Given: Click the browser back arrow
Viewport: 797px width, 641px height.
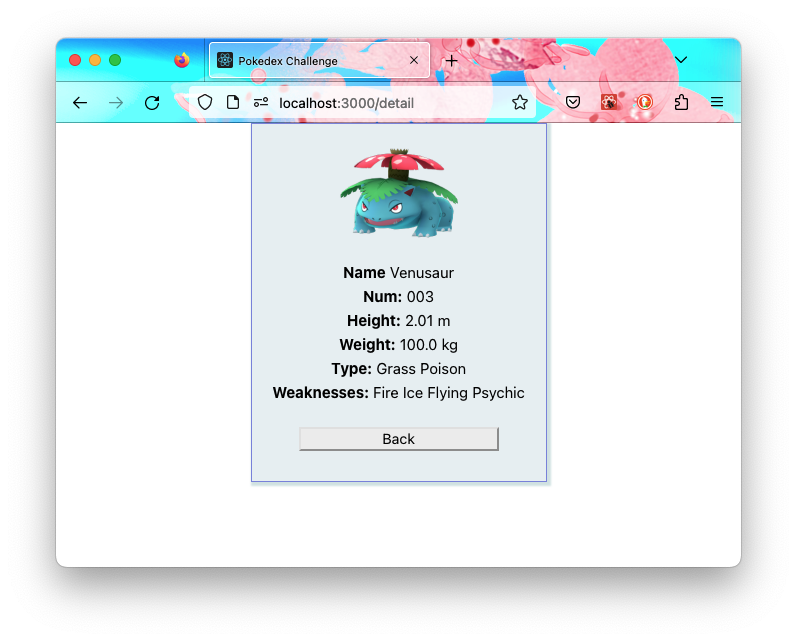Looking at the screenshot, I should 80,103.
